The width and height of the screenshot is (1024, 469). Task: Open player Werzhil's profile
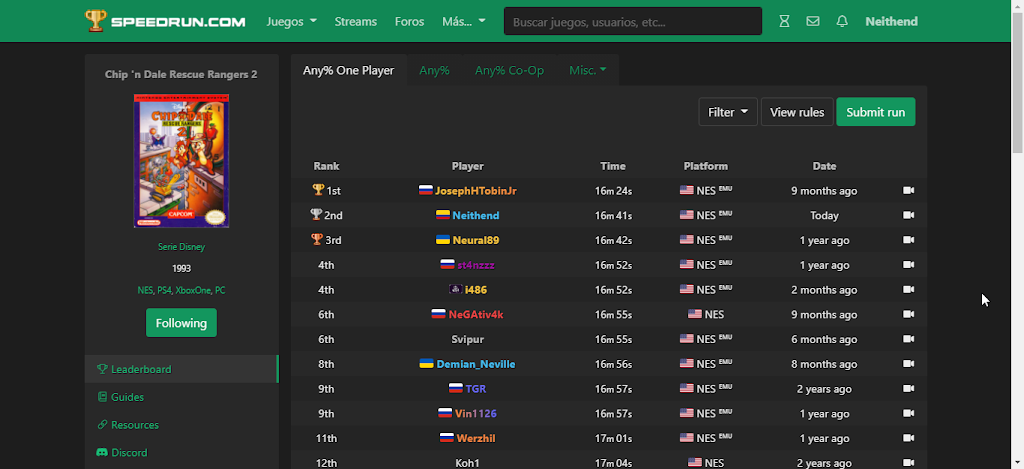[475, 439]
